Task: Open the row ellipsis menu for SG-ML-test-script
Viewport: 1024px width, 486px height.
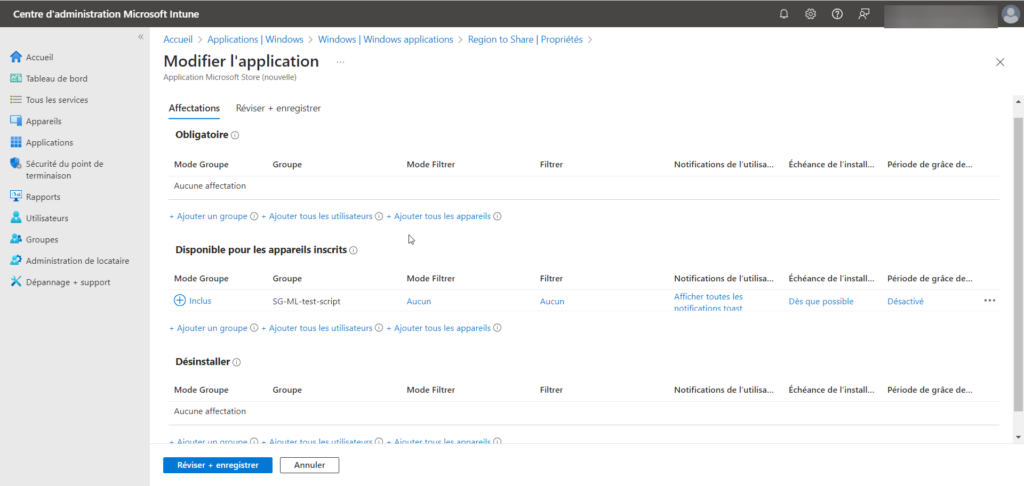Action: 989,300
